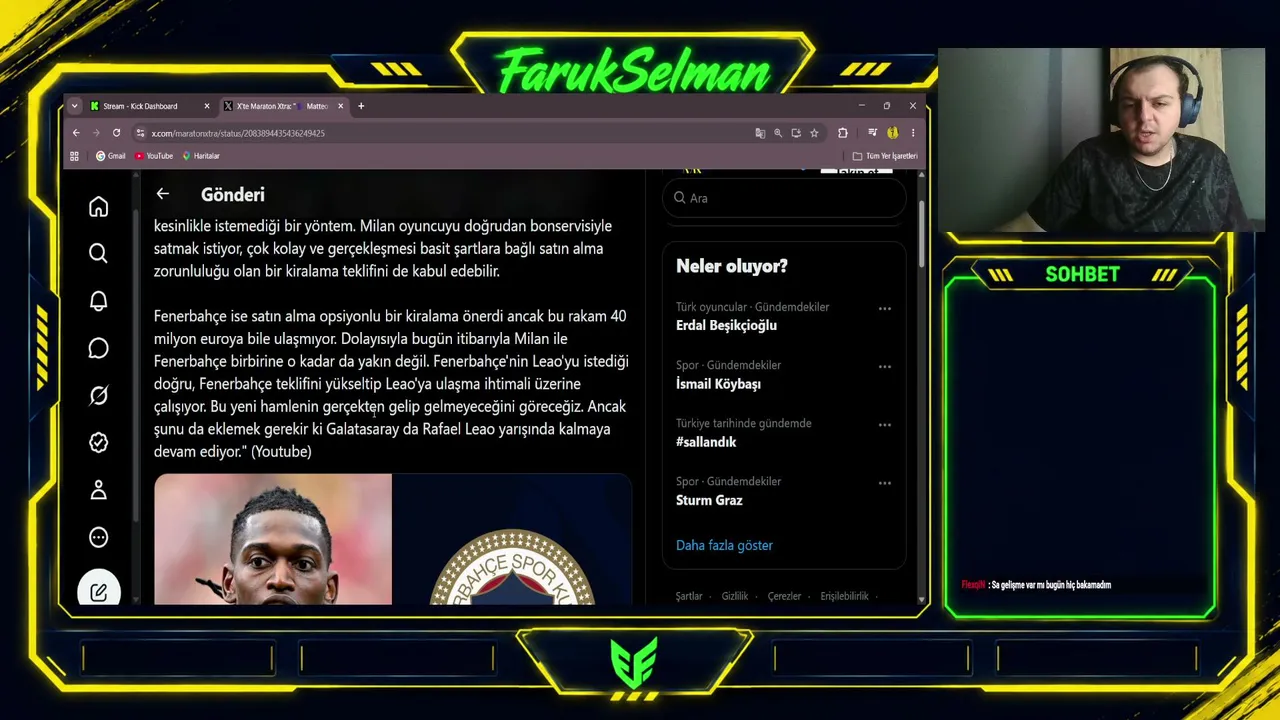Open the Chrome three-dot menu

click(x=912, y=133)
